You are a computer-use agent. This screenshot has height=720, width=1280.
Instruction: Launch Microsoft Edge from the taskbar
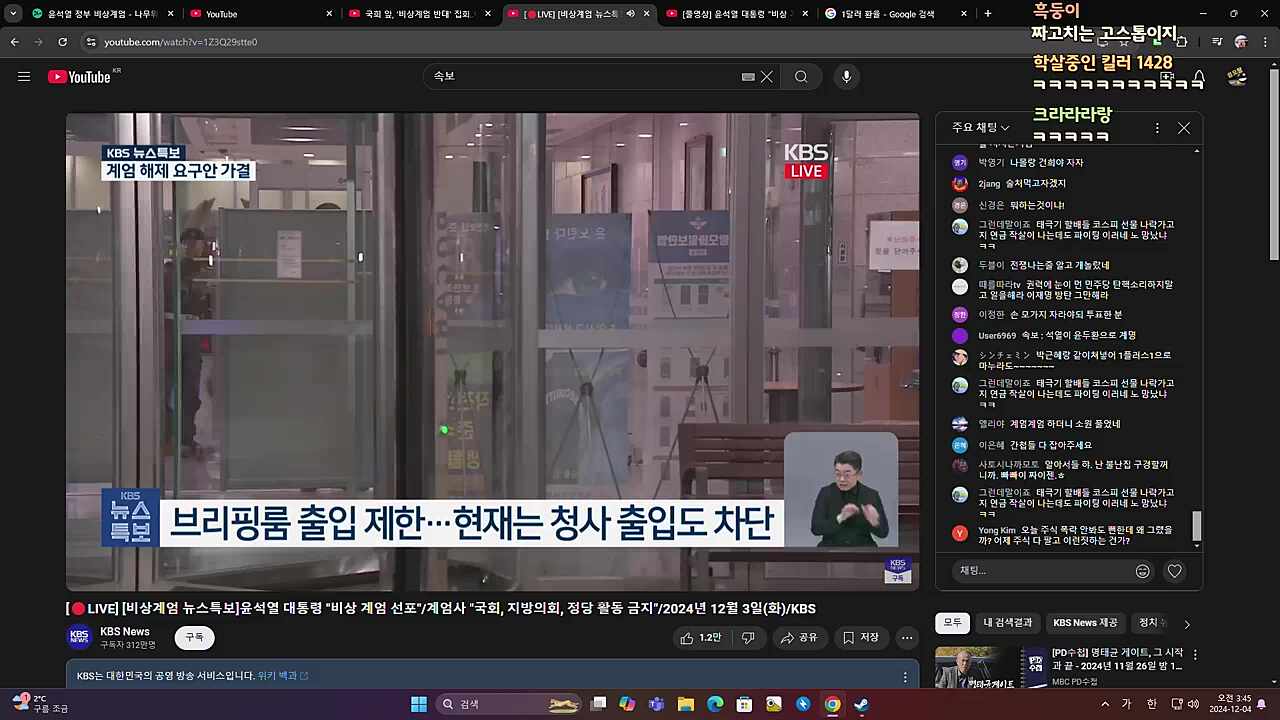(715, 704)
